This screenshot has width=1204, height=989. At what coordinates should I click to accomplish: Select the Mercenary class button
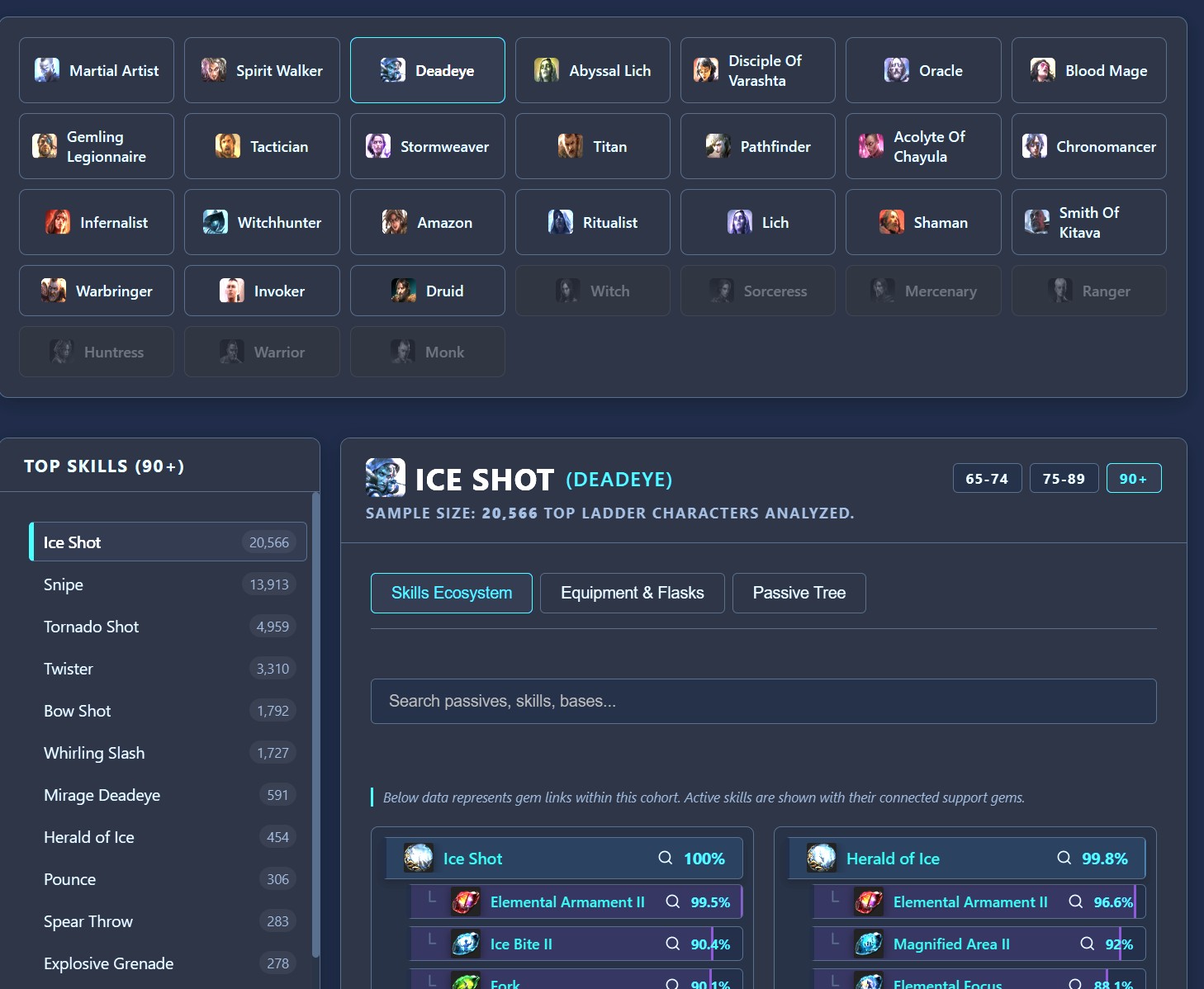click(x=923, y=291)
